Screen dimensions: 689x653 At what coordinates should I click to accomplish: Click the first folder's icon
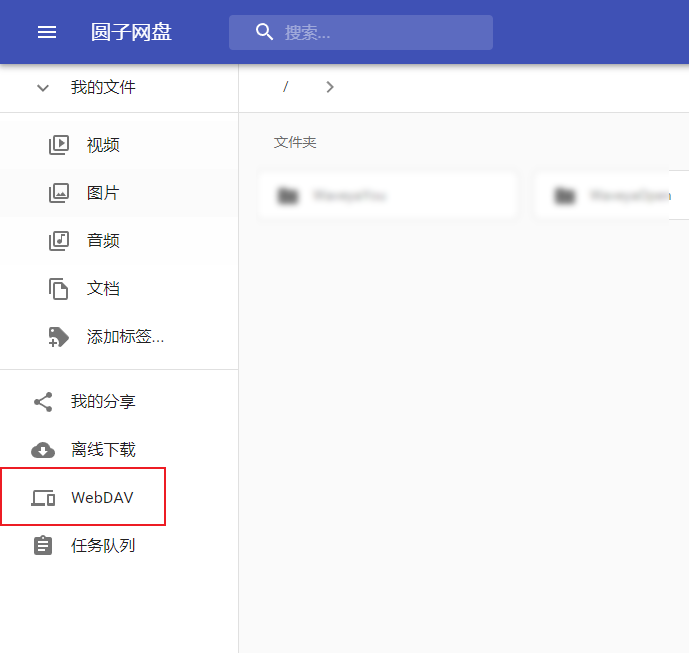point(289,195)
